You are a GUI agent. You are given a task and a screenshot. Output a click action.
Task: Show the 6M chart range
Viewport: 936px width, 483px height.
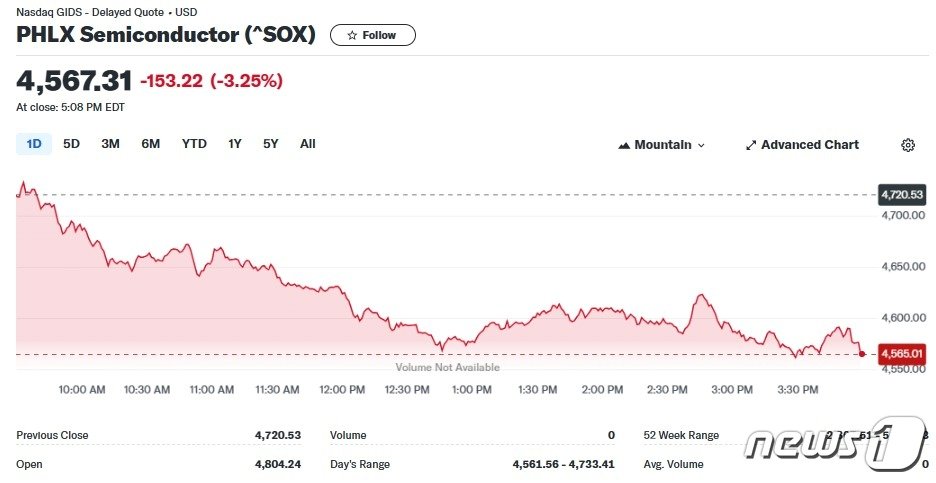[x=150, y=144]
